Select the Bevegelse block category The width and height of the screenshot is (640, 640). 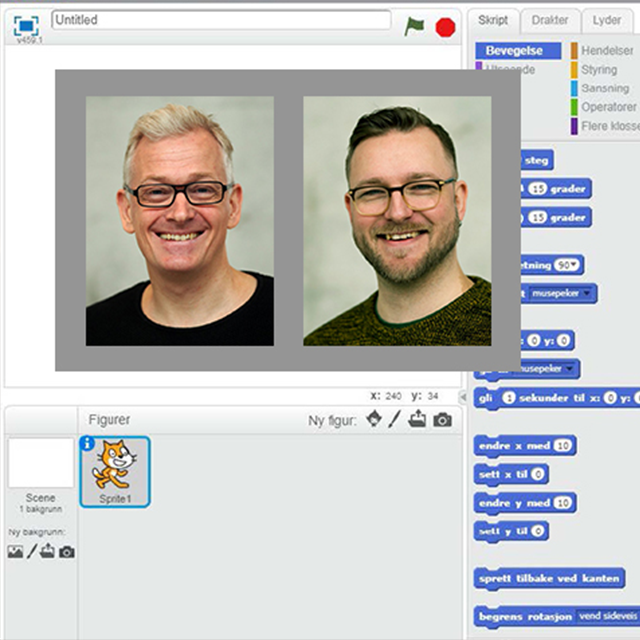click(x=518, y=51)
